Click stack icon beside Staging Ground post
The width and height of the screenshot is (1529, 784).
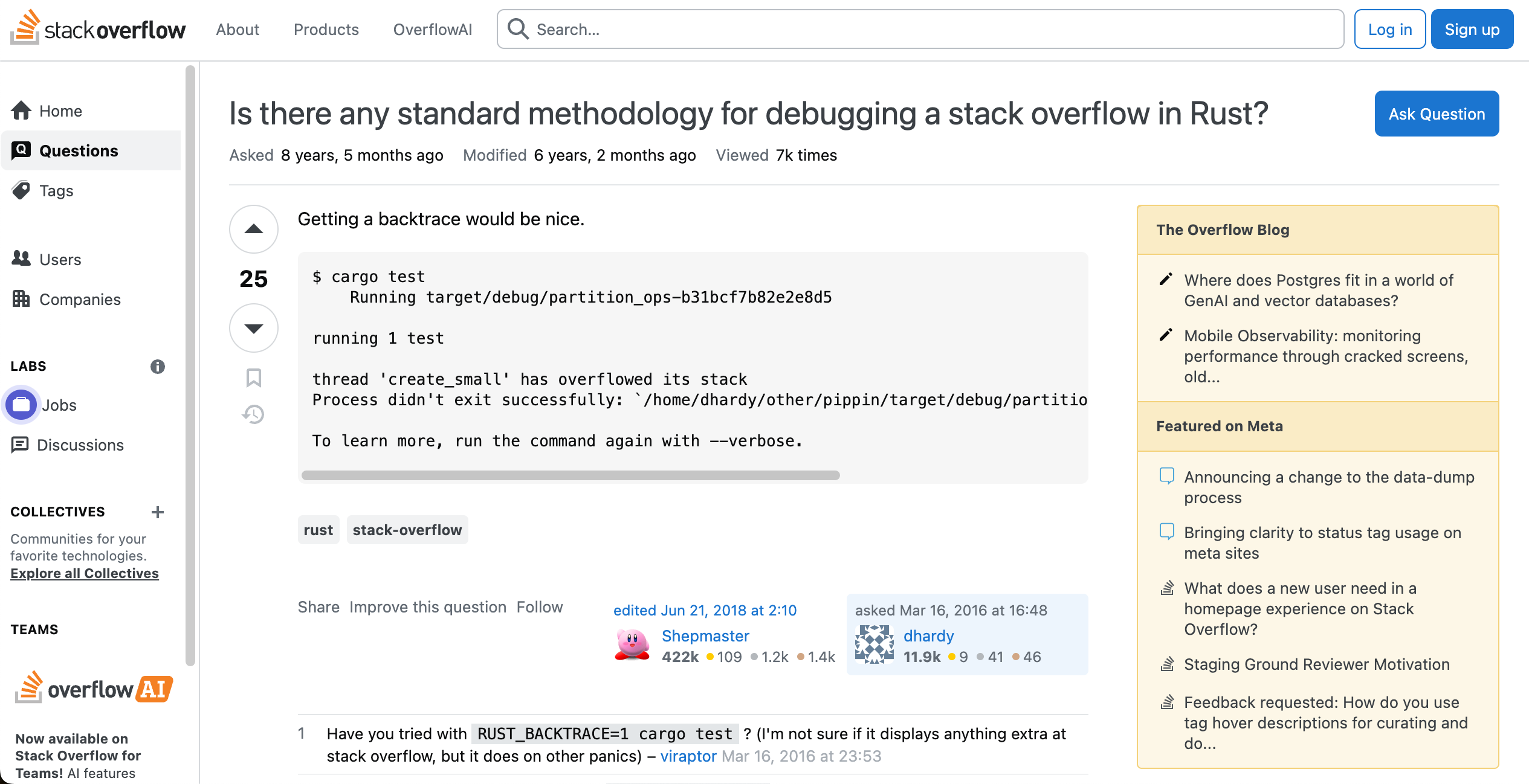(x=1167, y=664)
